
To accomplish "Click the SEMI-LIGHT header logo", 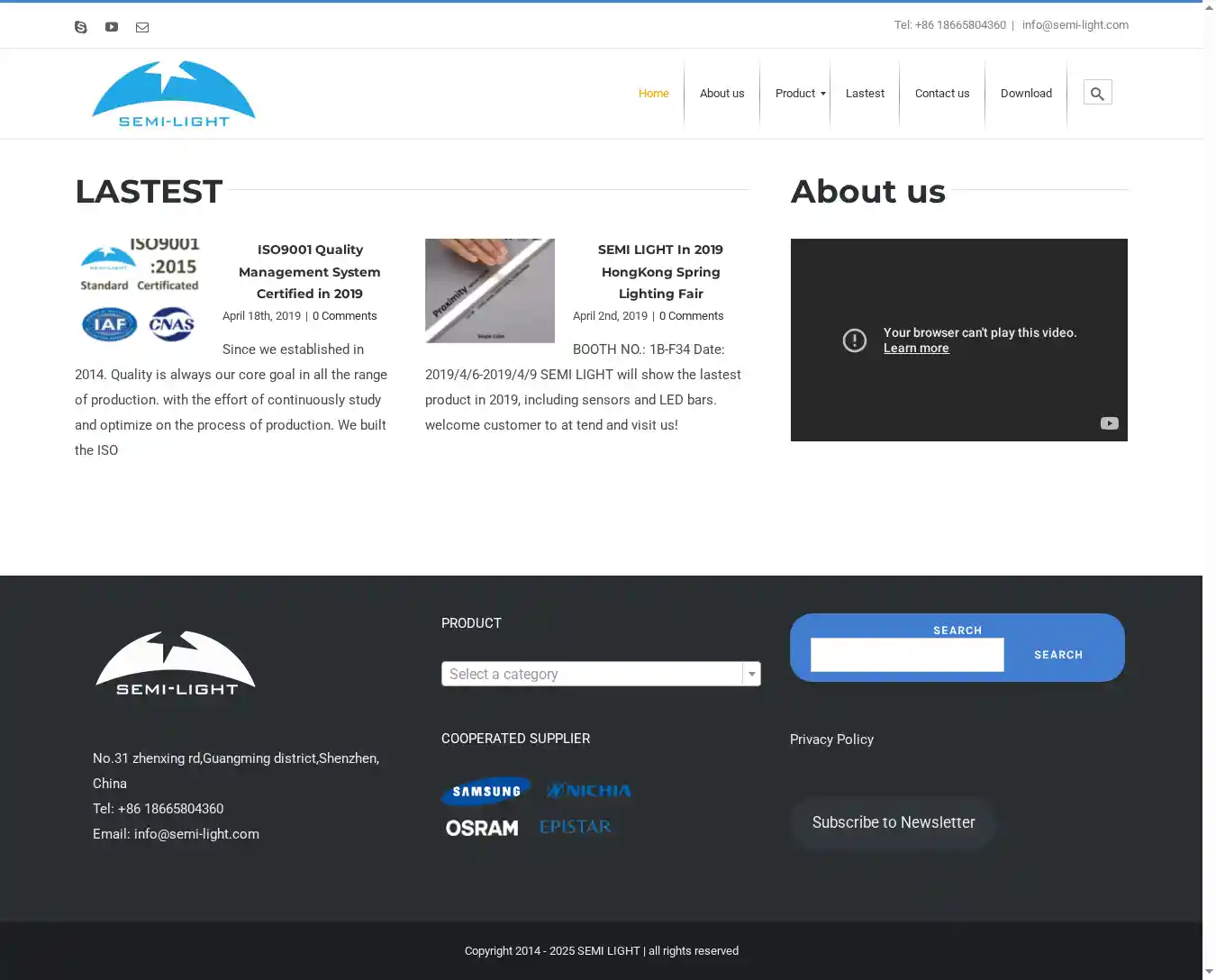I will [174, 95].
